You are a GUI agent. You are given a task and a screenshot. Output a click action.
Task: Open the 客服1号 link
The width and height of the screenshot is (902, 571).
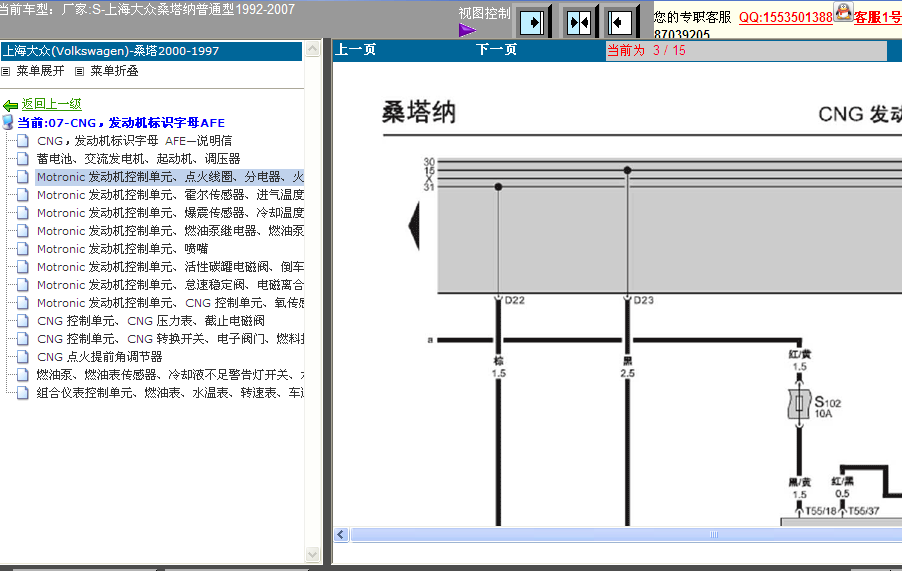click(x=877, y=17)
